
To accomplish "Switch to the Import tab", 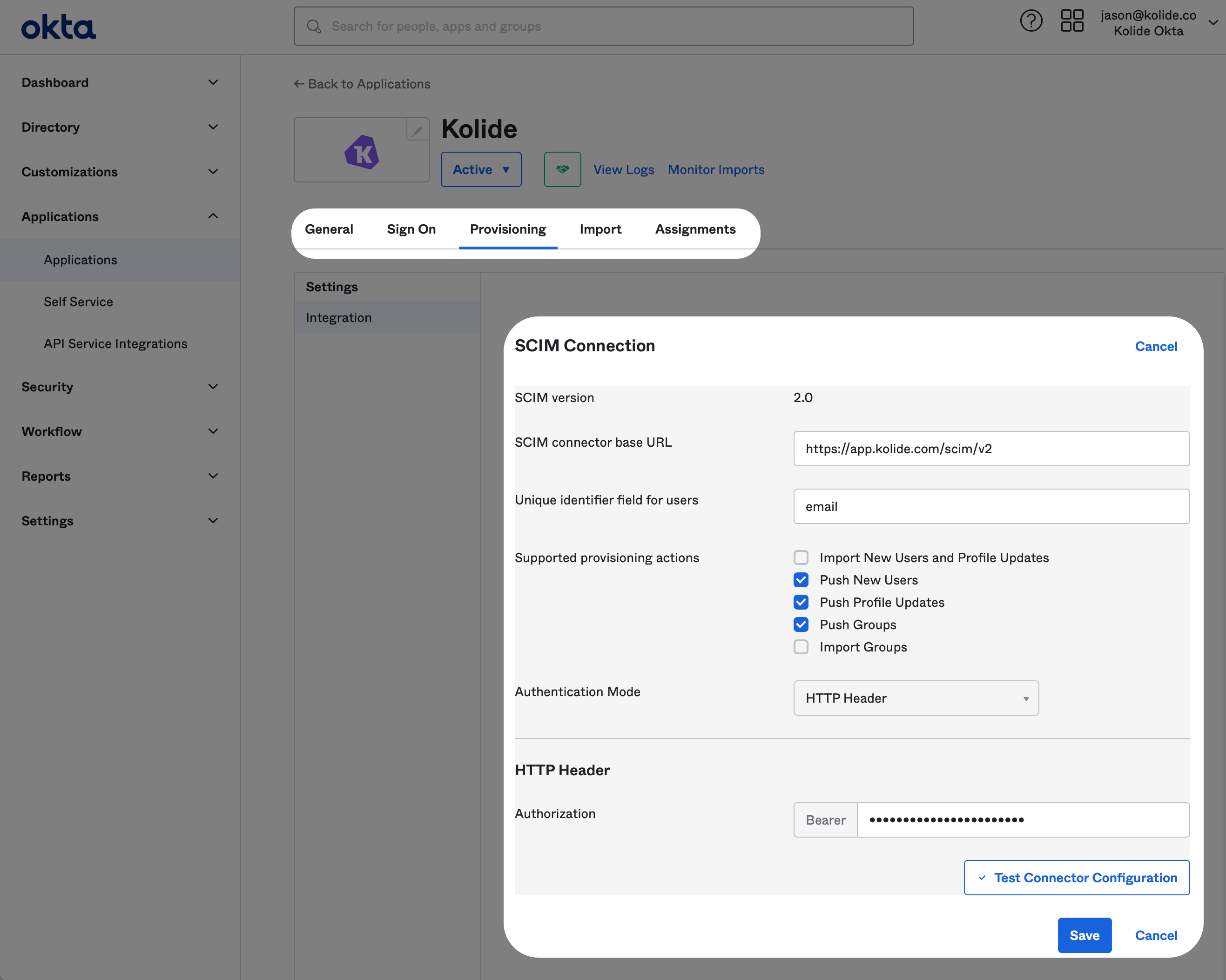I will (600, 229).
